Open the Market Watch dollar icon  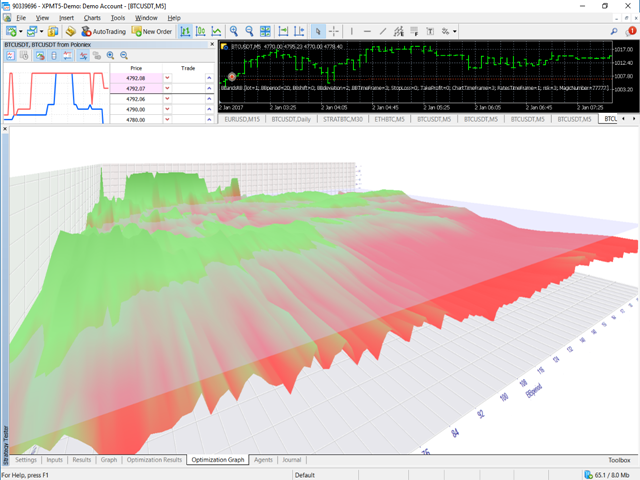pos(53,31)
